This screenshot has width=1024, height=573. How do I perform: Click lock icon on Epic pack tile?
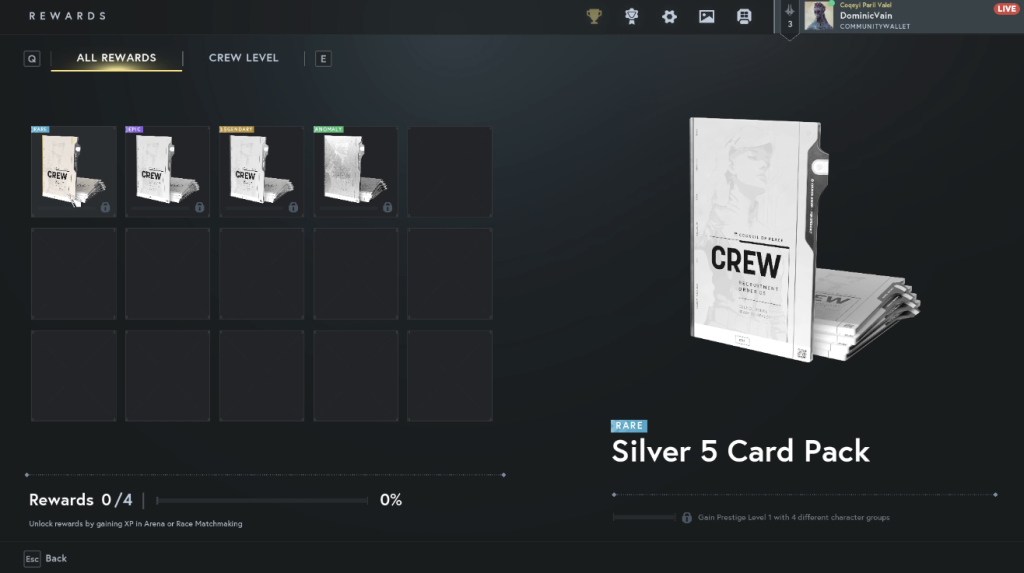[199, 207]
